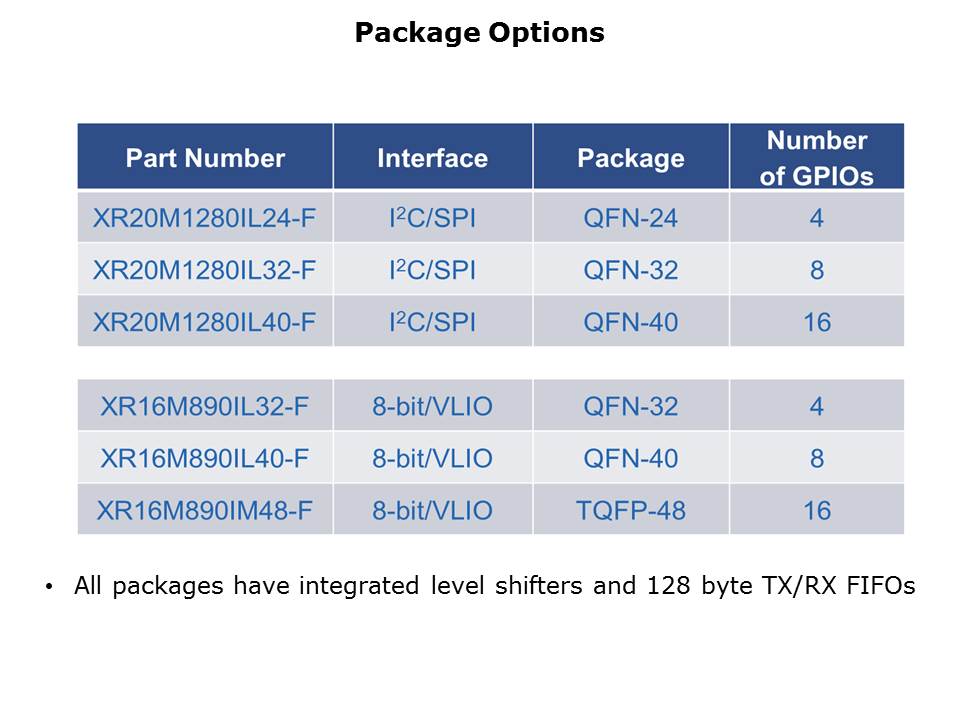
Task: Click GPIO count 16 in XR20M1280IL40-F row
Action: 816,322
